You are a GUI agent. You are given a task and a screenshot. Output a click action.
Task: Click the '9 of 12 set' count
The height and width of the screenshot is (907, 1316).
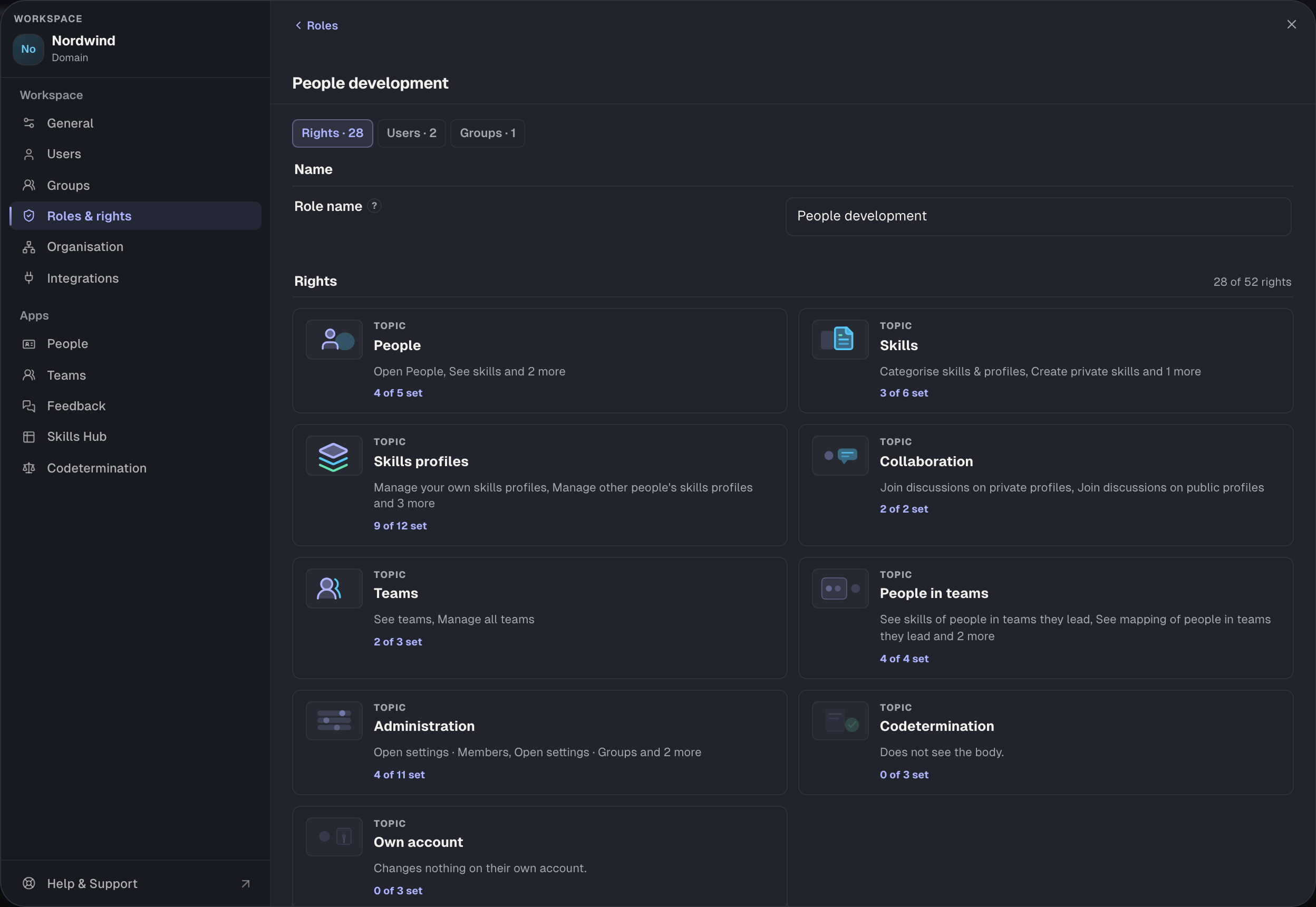400,526
